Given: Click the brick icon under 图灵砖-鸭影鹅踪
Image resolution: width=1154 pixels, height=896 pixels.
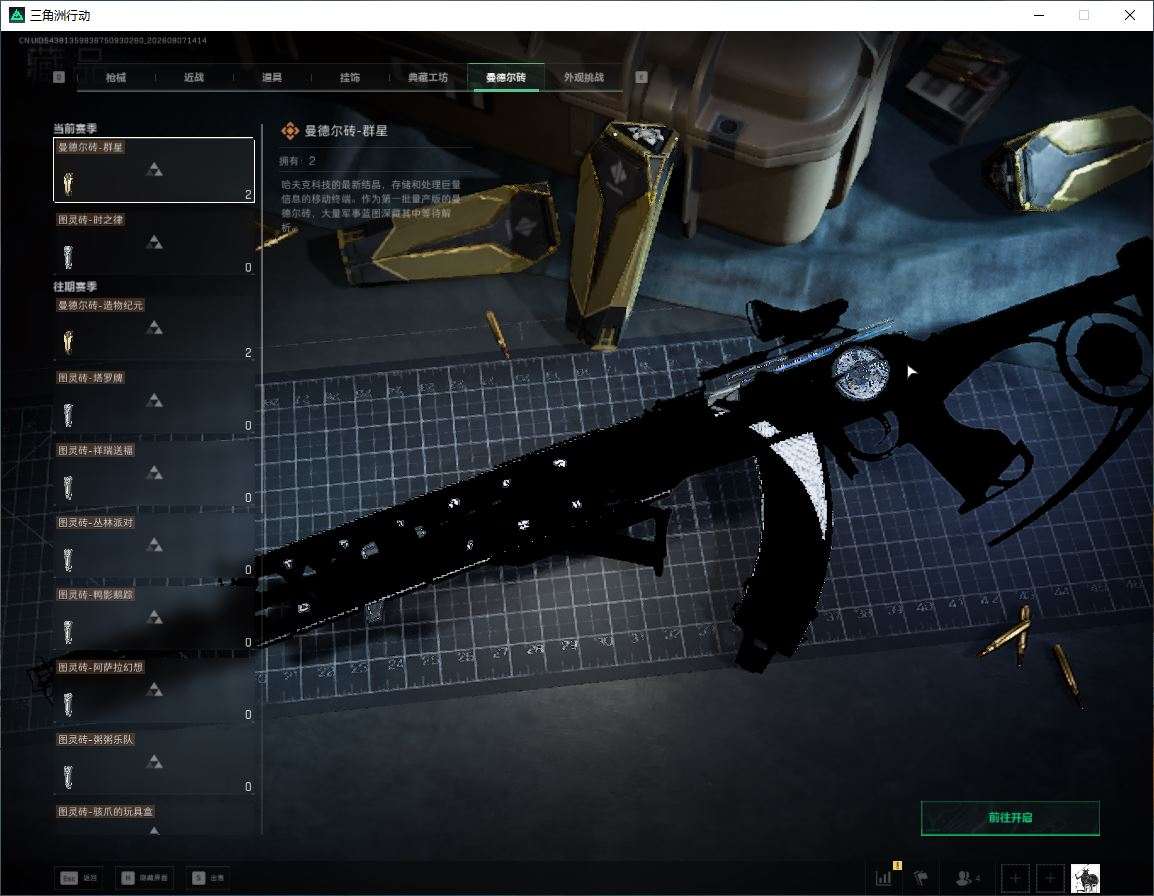Looking at the screenshot, I should [x=68, y=631].
